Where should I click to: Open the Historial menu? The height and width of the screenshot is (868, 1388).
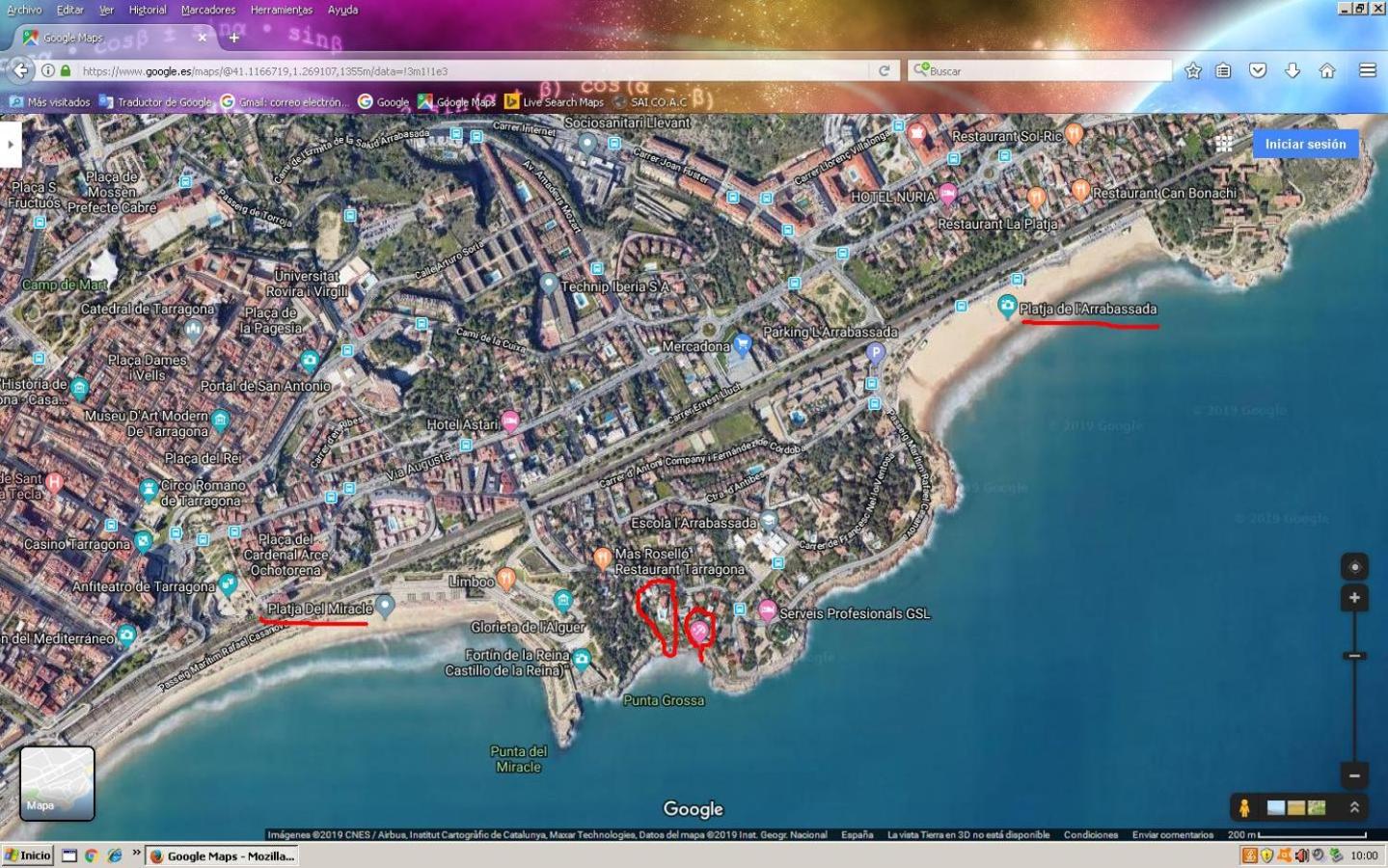point(148,10)
